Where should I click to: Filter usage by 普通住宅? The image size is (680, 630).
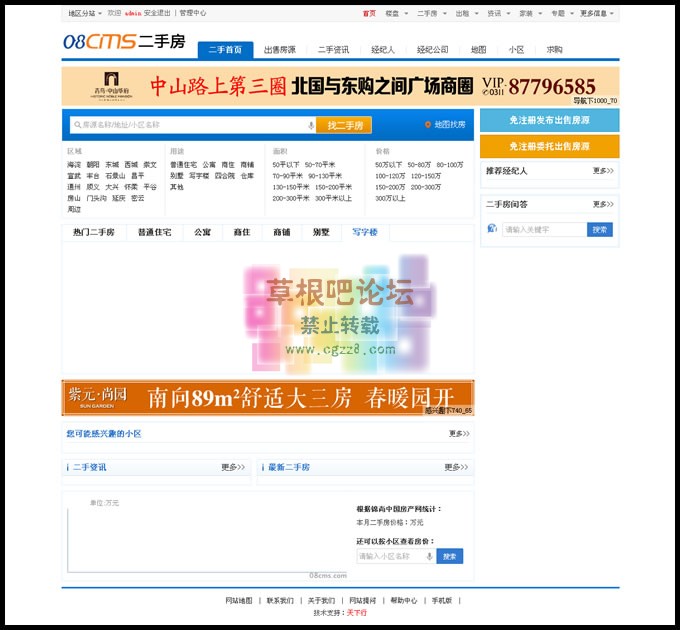[x=183, y=165]
